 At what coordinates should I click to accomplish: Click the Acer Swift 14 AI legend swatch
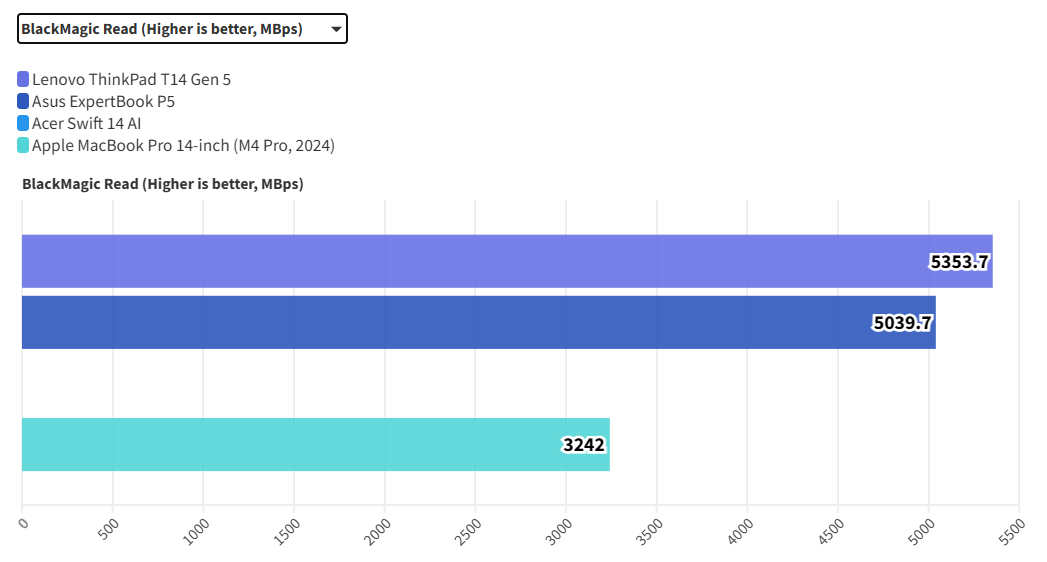23,123
